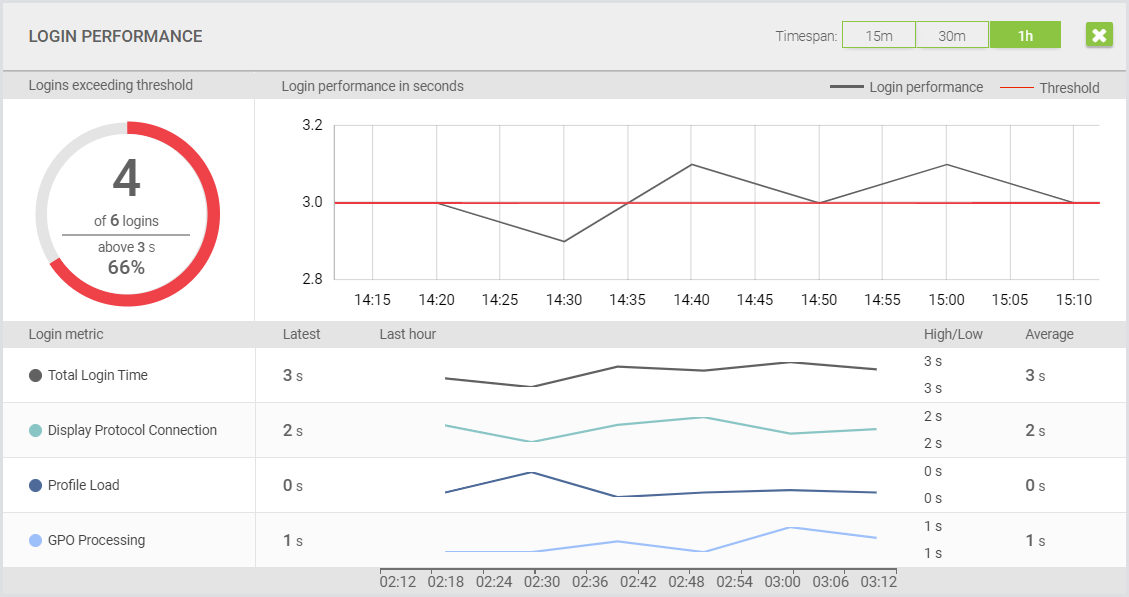1129x597 pixels.
Task: Click the High/Low column header
Action: (953, 334)
